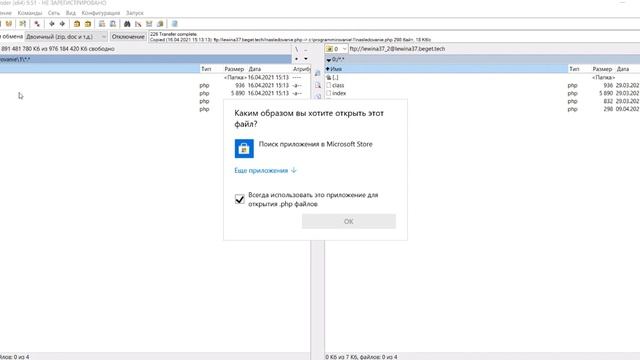Open the Конфигурация menu
The height and width of the screenshot is (360, 640).
coord(101,13)
